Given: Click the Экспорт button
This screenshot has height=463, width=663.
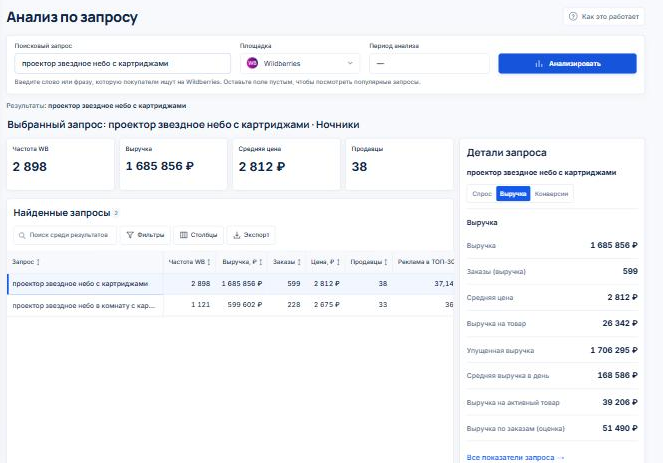Looking at the screenshot, I should point(251,235).
